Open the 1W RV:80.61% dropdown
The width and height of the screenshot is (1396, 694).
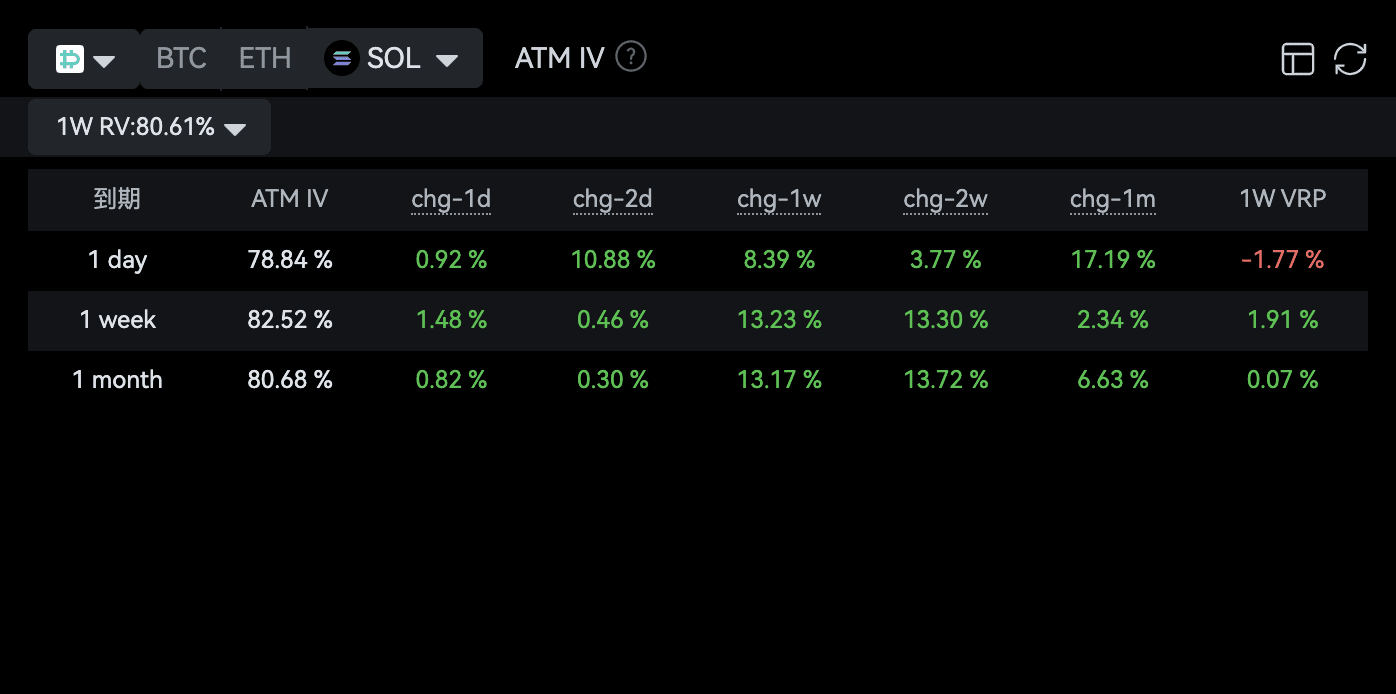pyautogui.click(x=149, y=127)
